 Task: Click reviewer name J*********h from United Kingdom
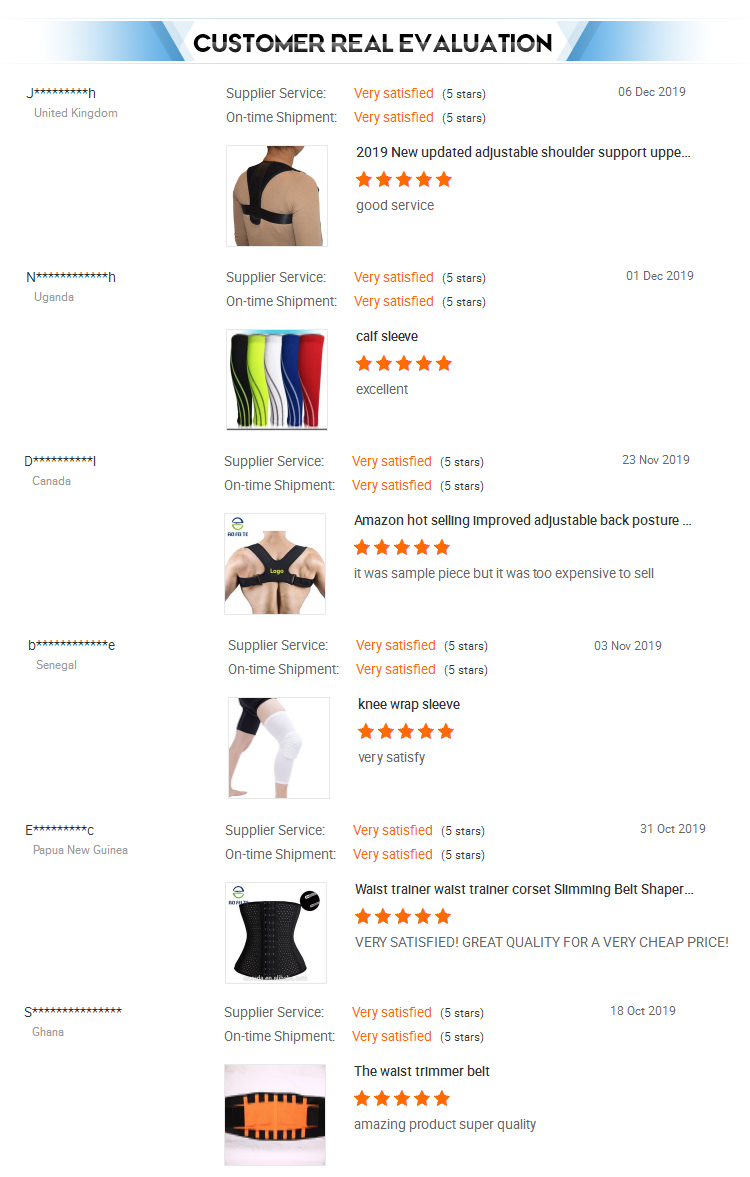[61, 93]
